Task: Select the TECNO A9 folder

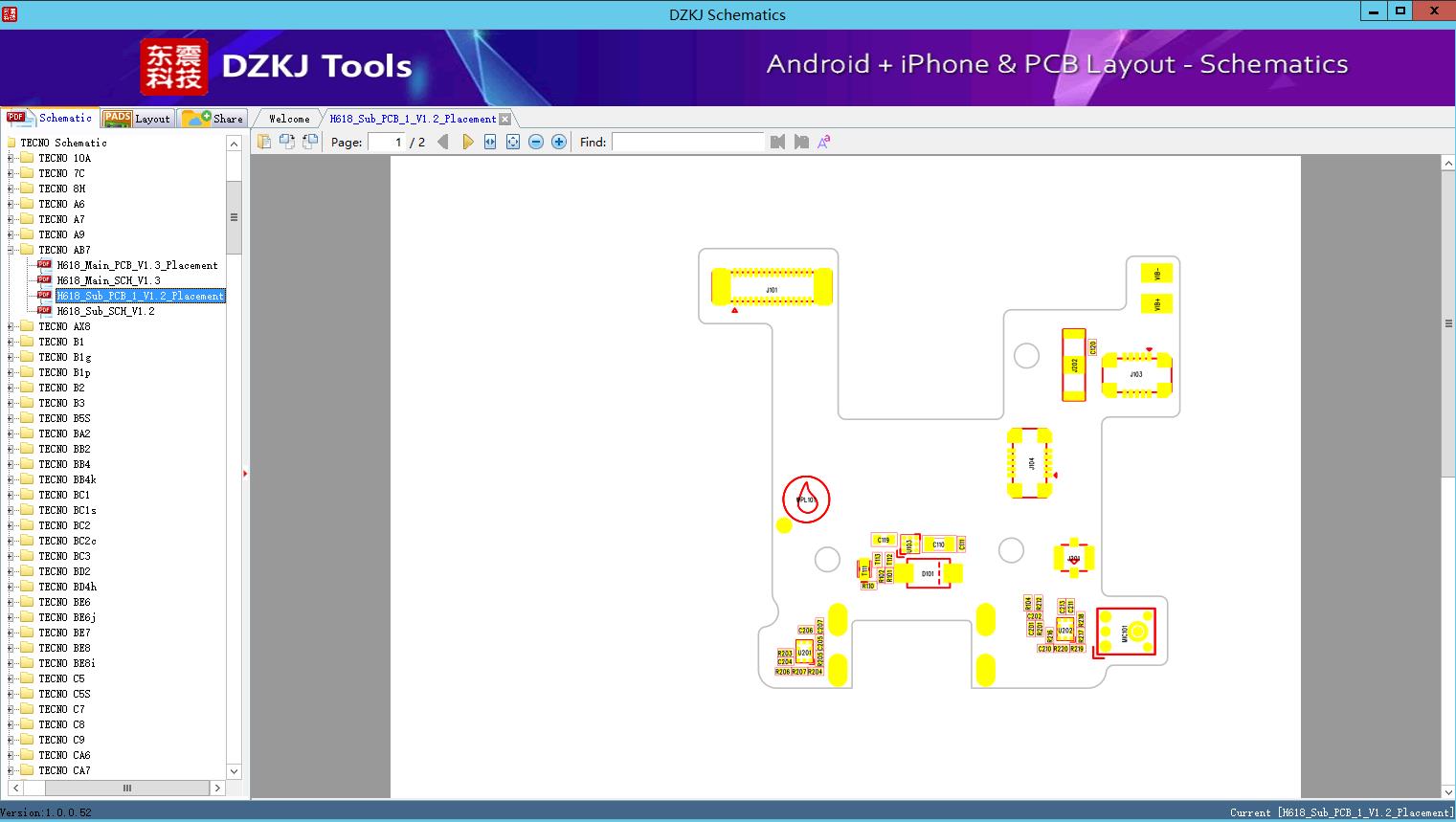Action: (x=61, y=234)
